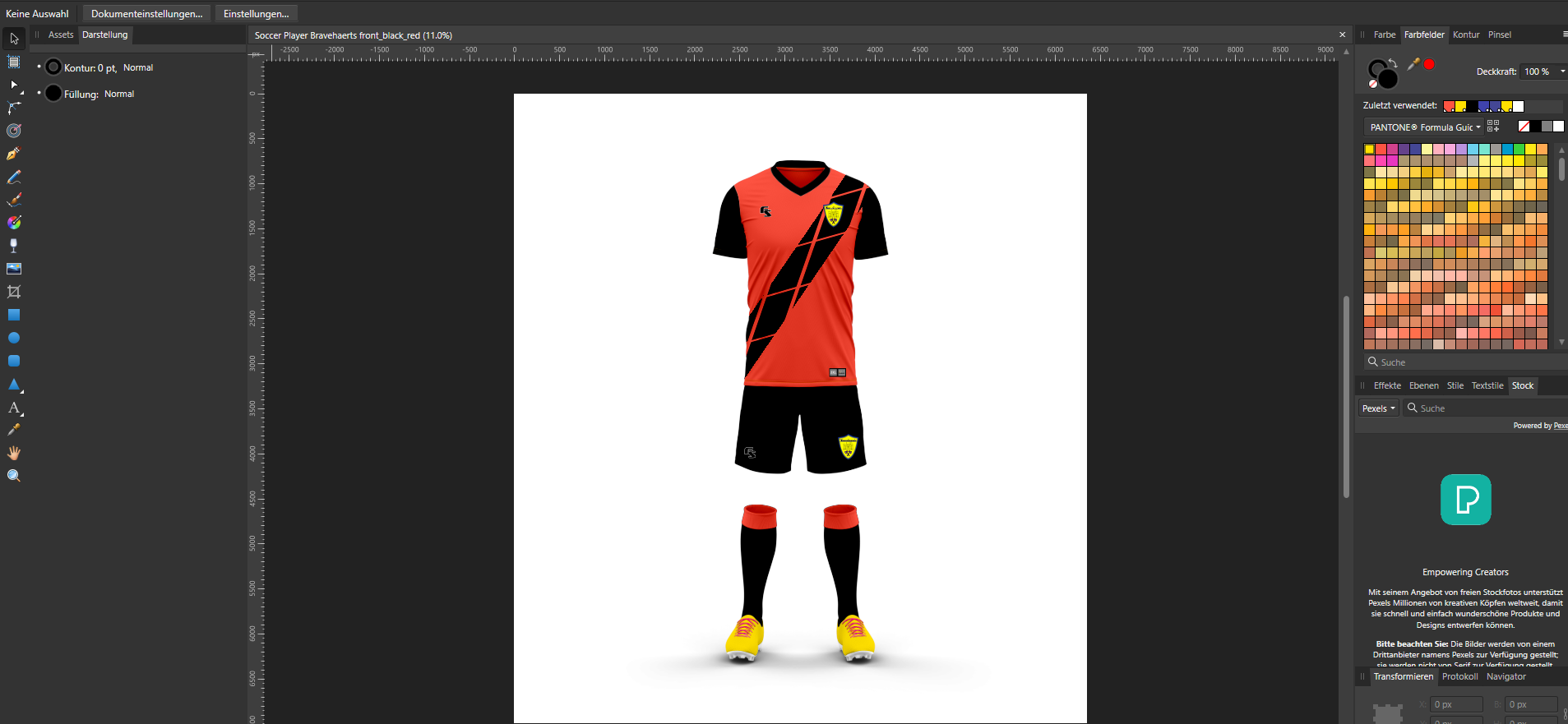Select the Transparency wine-glass tool
The width and height of the screenshot is (1568, 724).
point(14,246)
